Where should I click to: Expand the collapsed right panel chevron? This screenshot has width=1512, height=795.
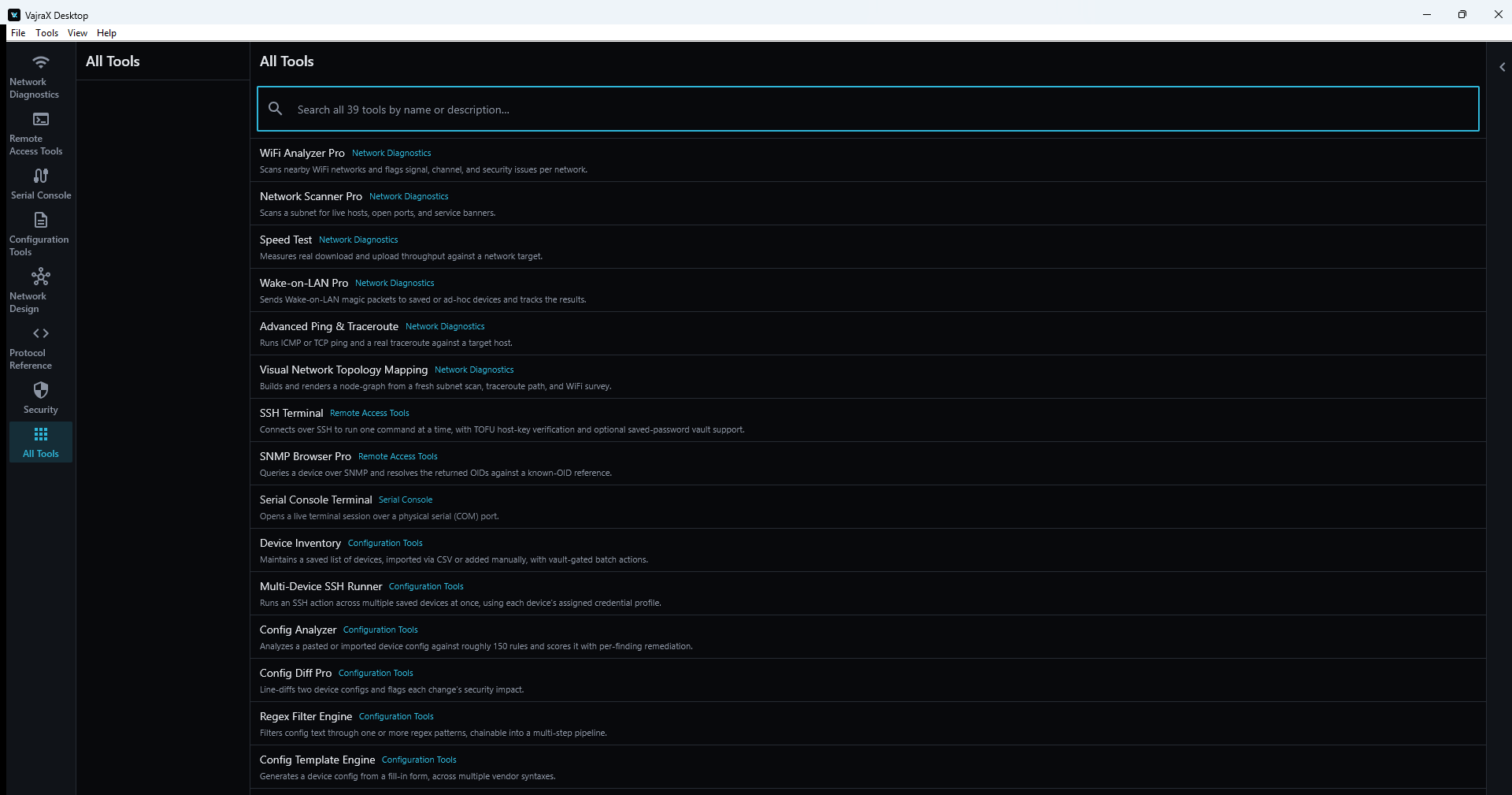(1502, 67)
